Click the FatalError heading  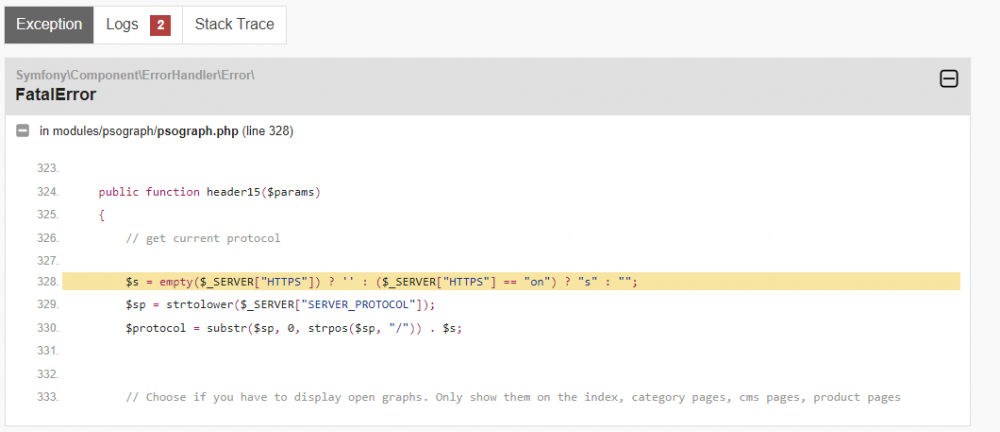(x=55, y=95)
